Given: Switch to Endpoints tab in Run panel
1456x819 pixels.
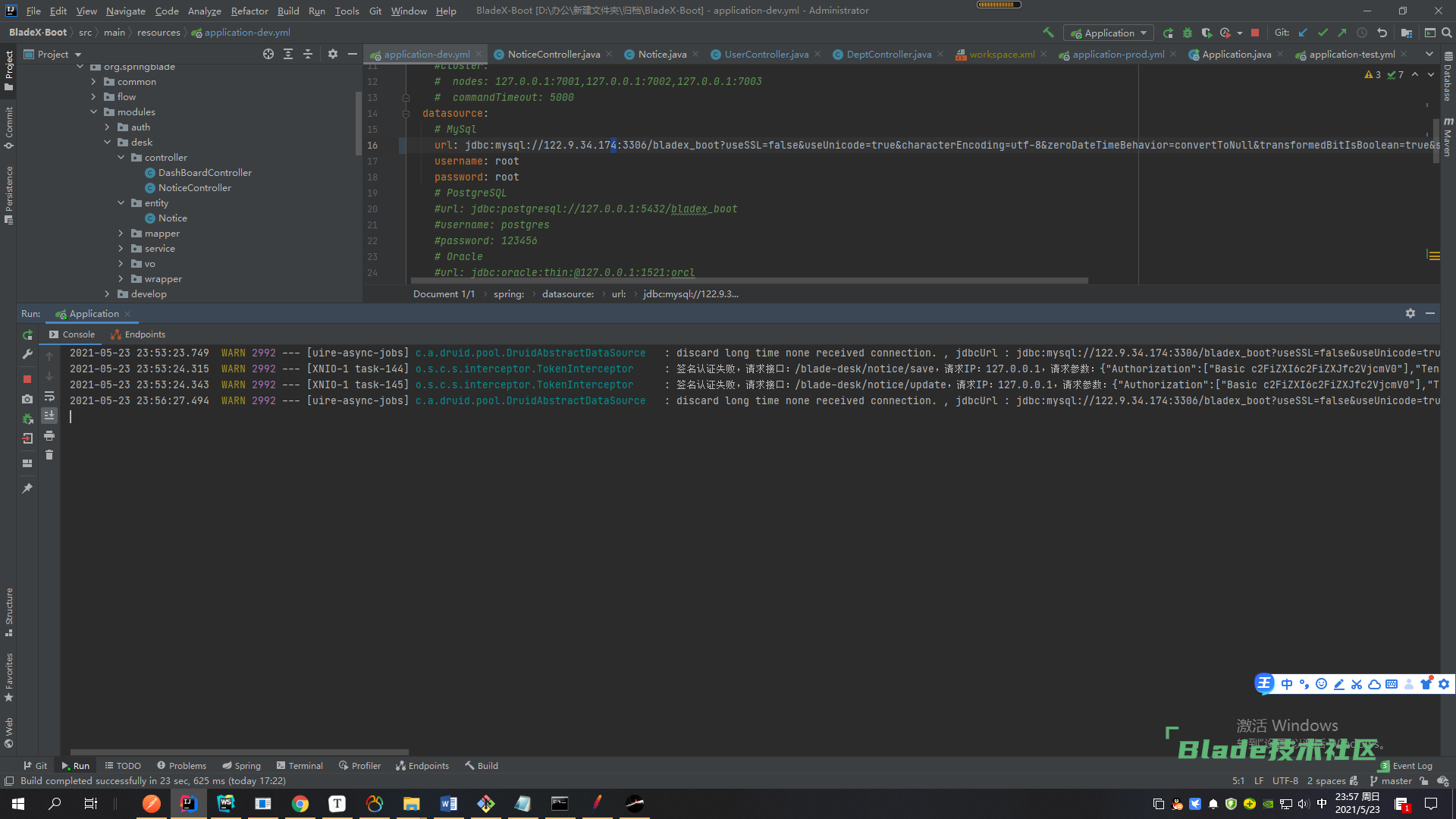Looking at the screenshot, I should point(138,334).
